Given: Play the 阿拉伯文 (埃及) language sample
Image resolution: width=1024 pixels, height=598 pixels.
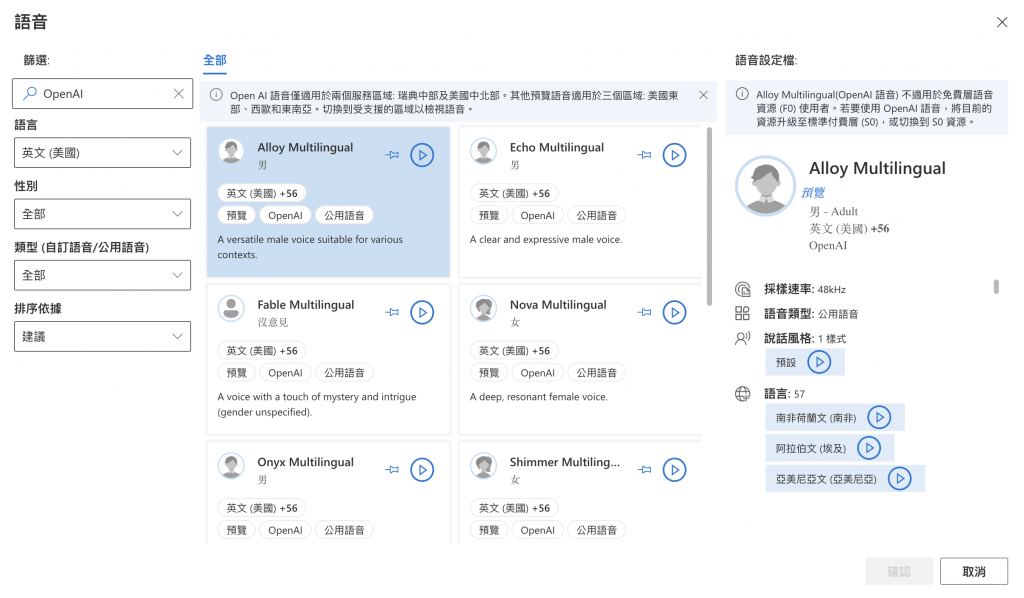Looking at the screenshot, I should pos(869,448).
